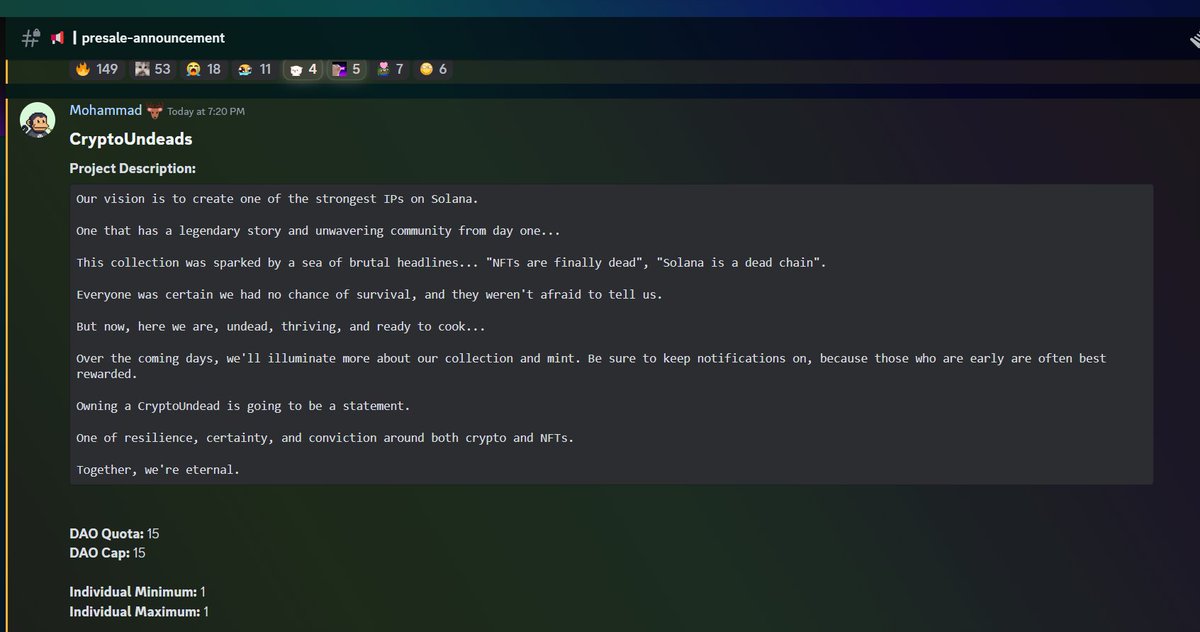This screenshot has width=1200, height=632.
Task: Click line "Our vision is to create one of the strongest IPs"
Action: pos(278,198)
